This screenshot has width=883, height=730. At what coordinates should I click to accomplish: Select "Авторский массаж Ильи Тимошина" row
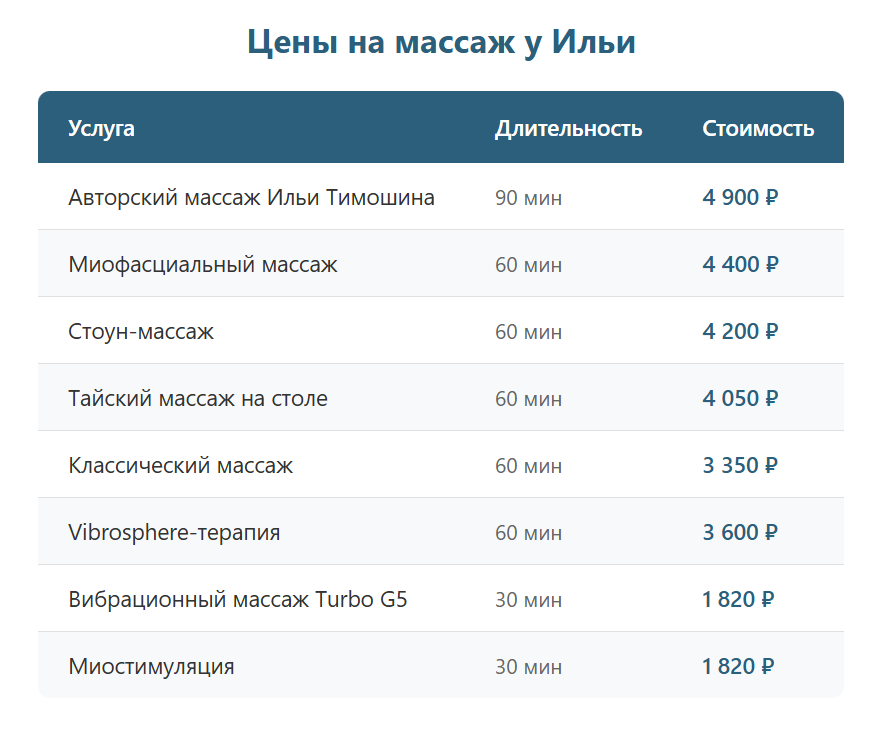[x=251, y=198]
